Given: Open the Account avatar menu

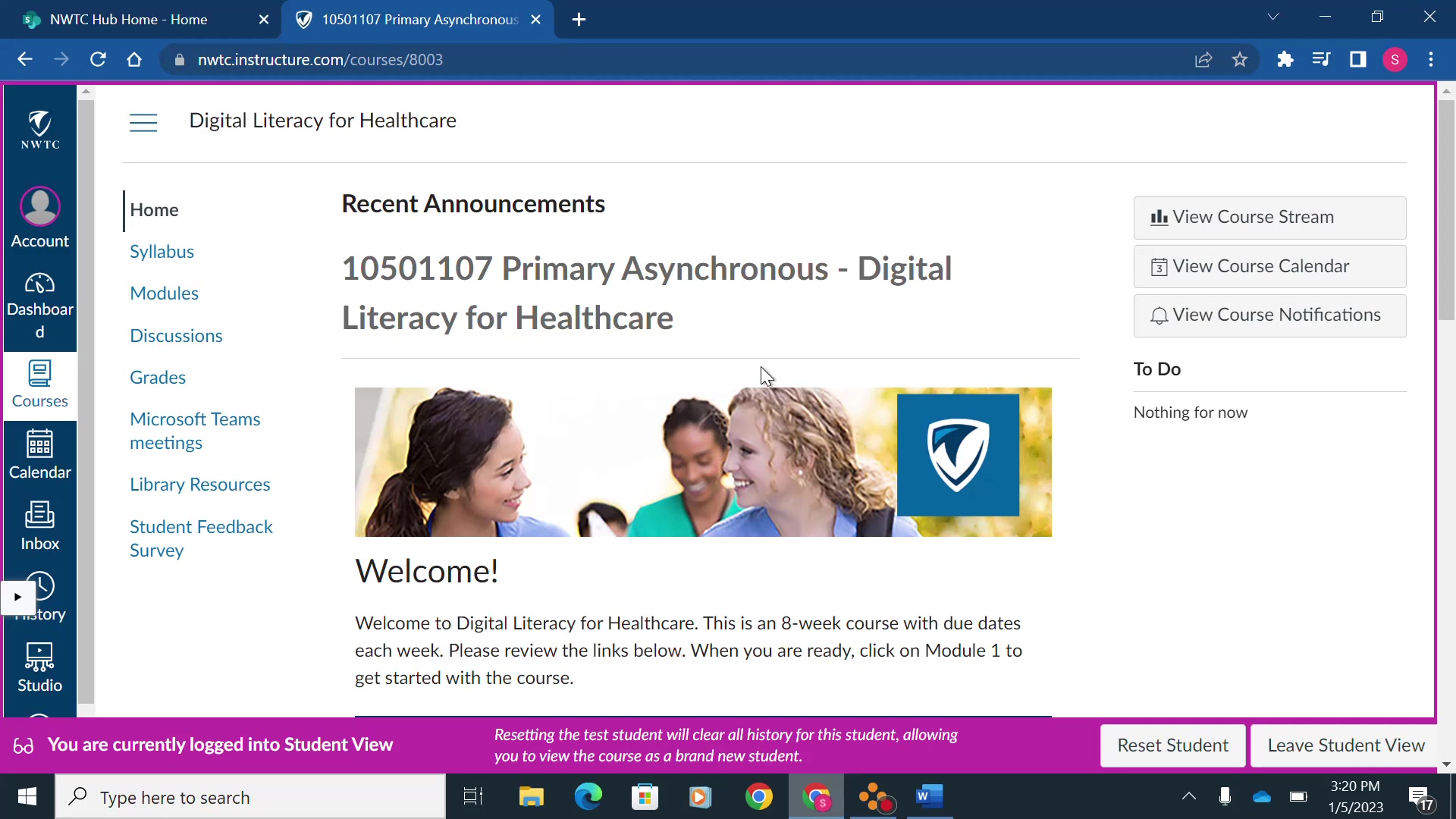Looking at the screenshot, I should tap(40, 218).
